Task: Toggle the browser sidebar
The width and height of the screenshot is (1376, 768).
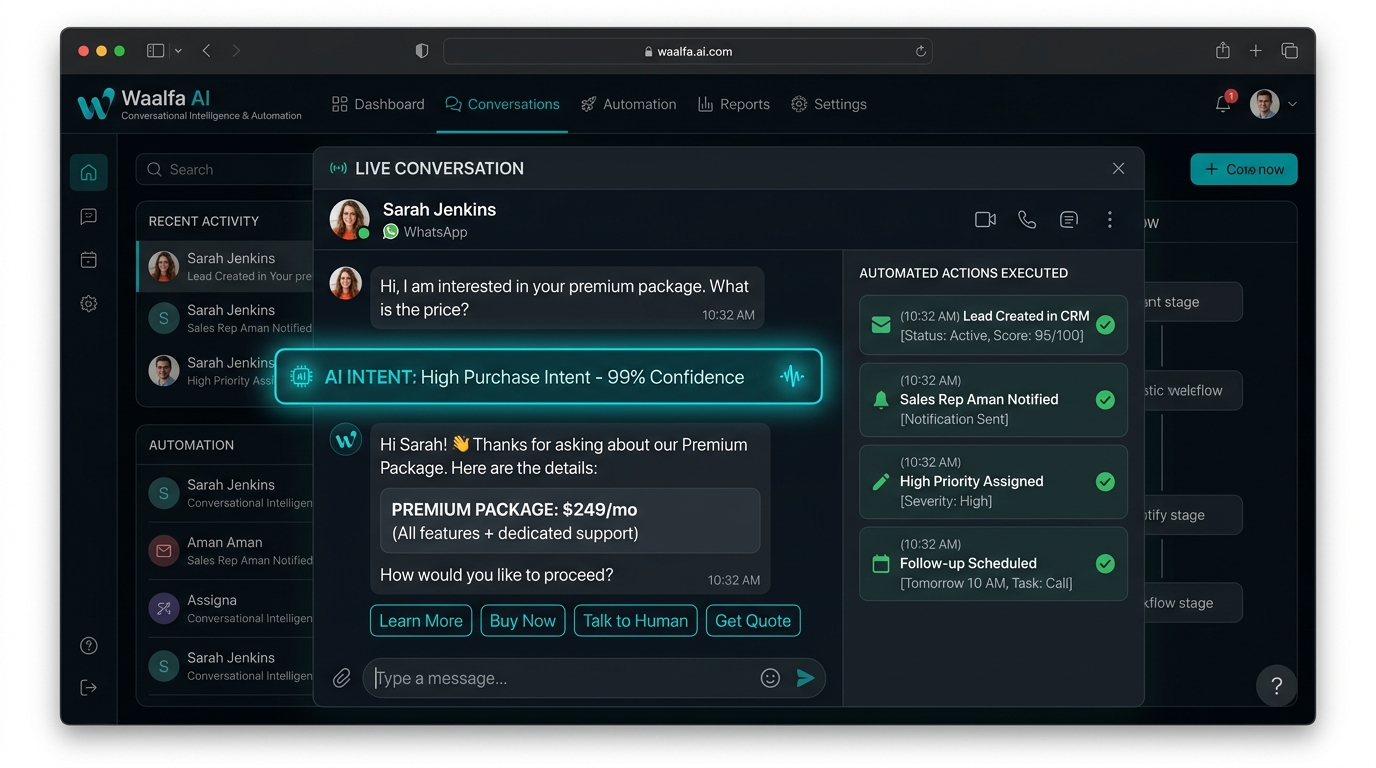Action: tap(155, 51)
